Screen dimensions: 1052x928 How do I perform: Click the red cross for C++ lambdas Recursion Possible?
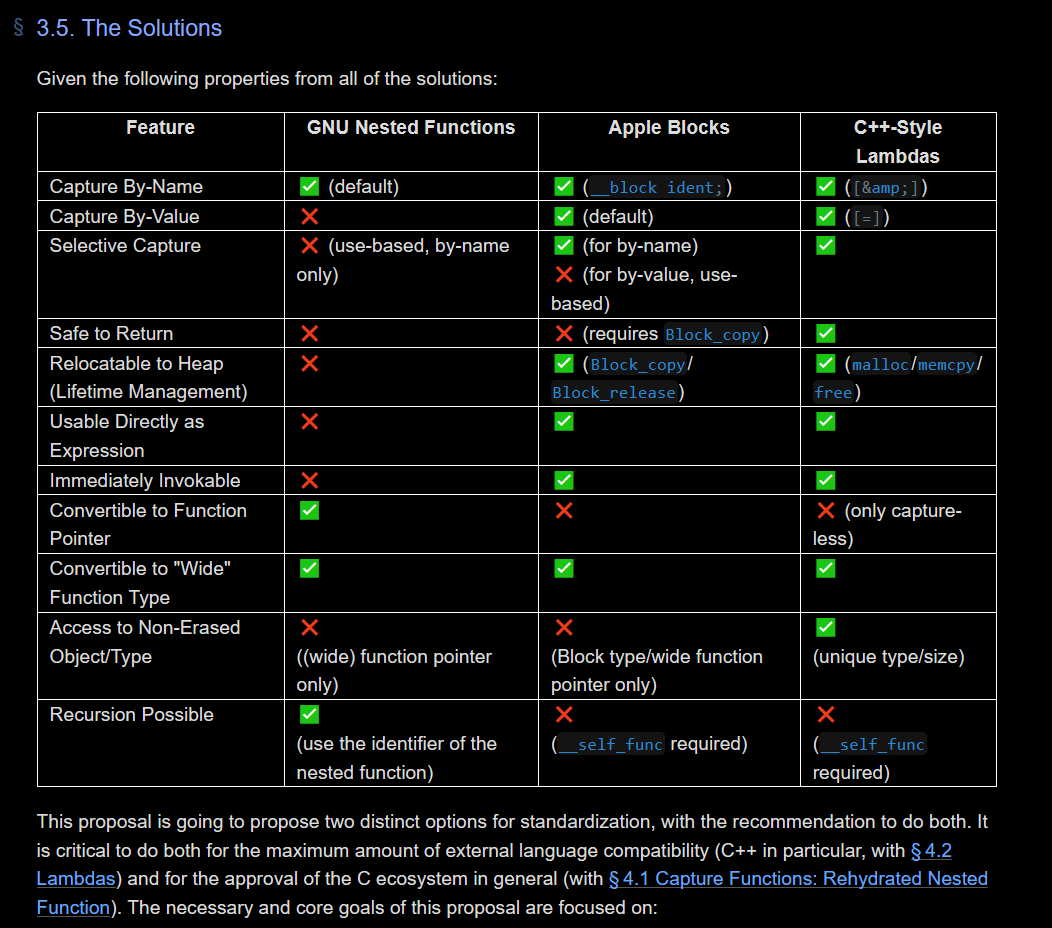(825, 714)
